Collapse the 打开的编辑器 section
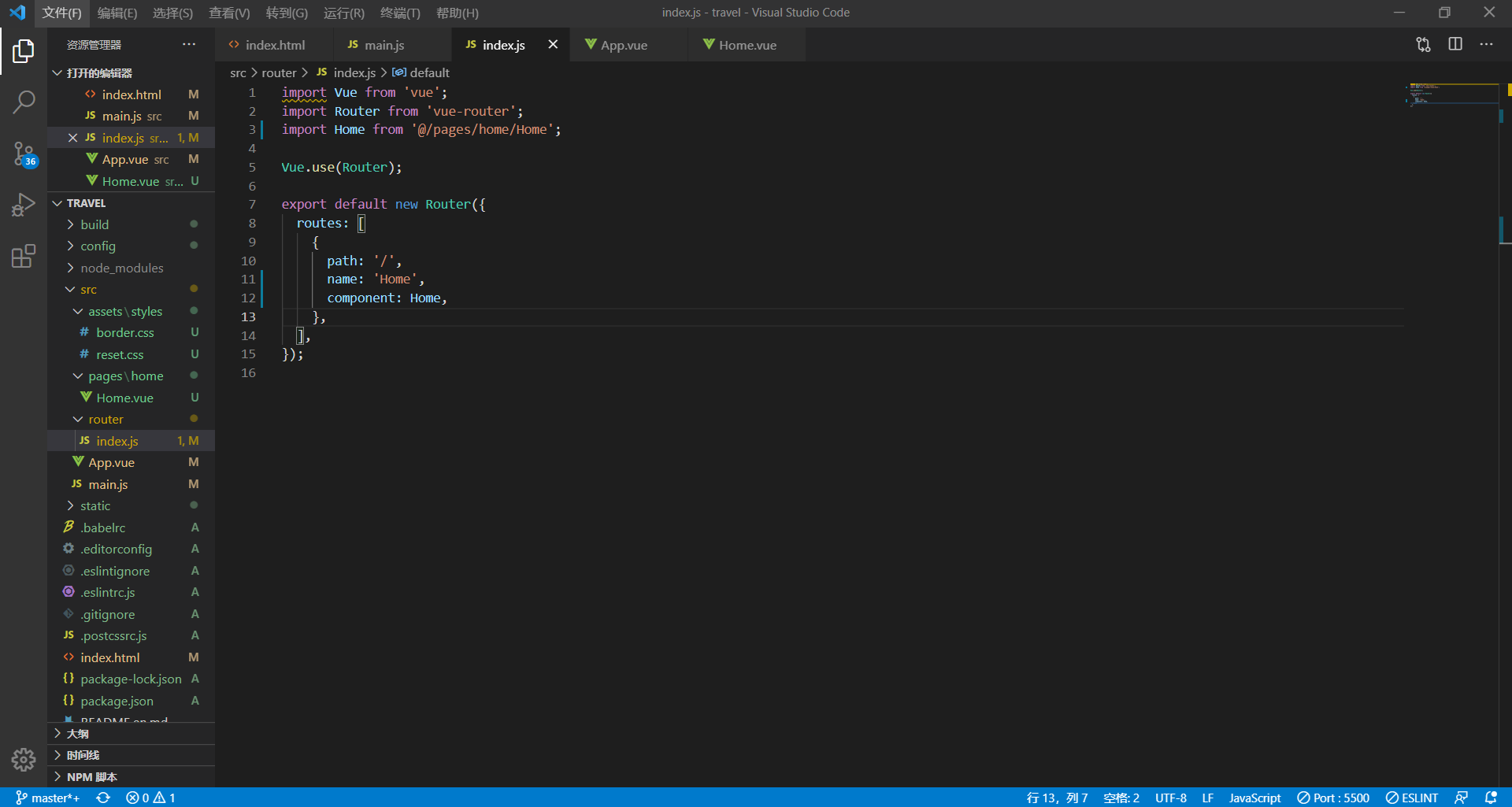Screen dimensions: 1512x807 (x=131, y=73)
